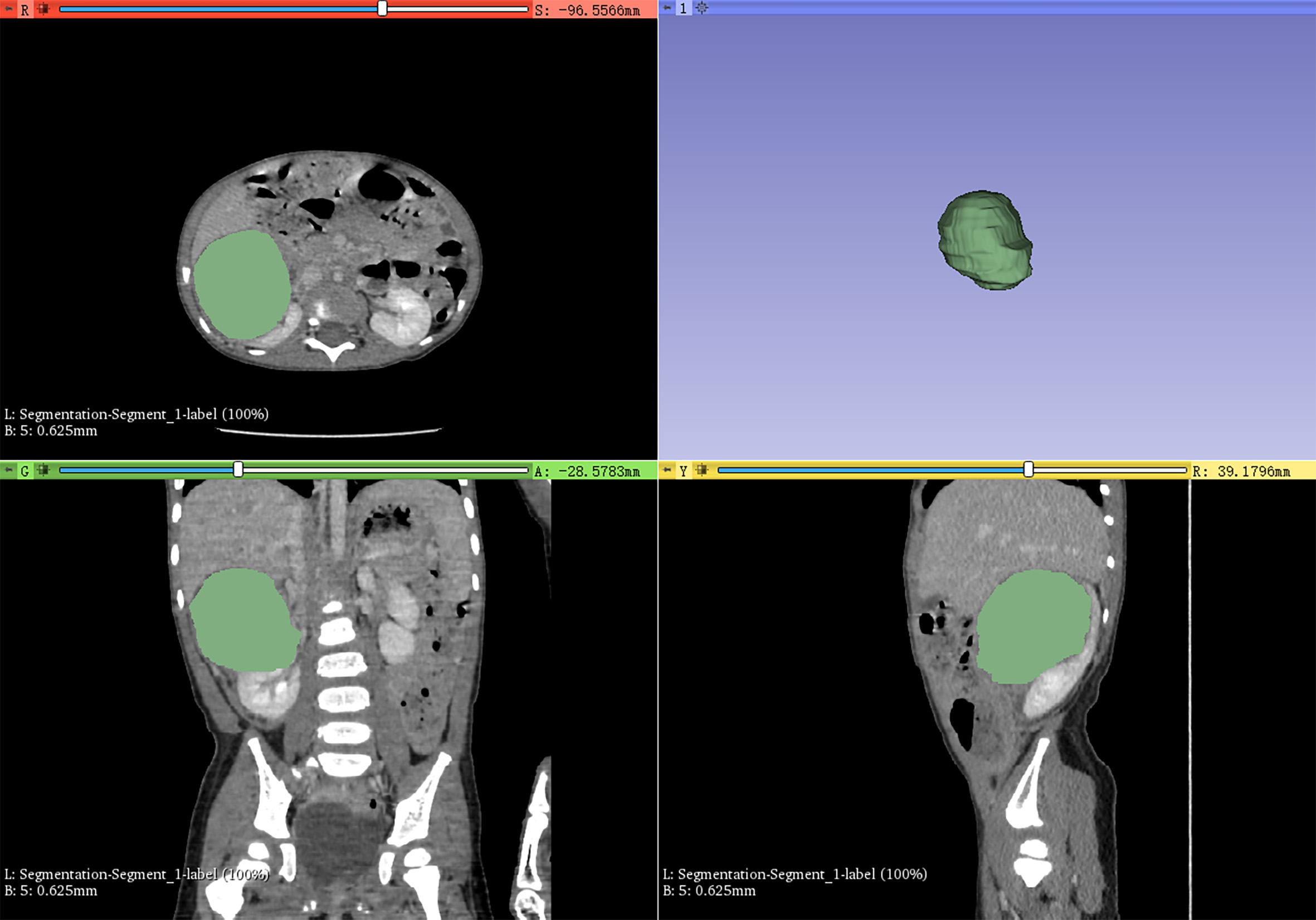The width and height of the screenshot is (1316, 920).
Task: Click the pin icon in red slice bar
Action: (8, 9)
